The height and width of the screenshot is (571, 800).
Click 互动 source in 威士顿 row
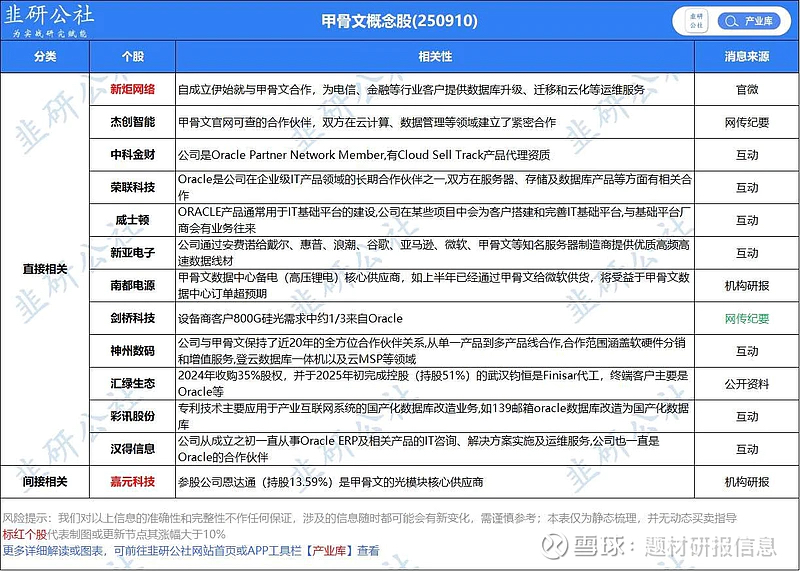pos(747,220)
